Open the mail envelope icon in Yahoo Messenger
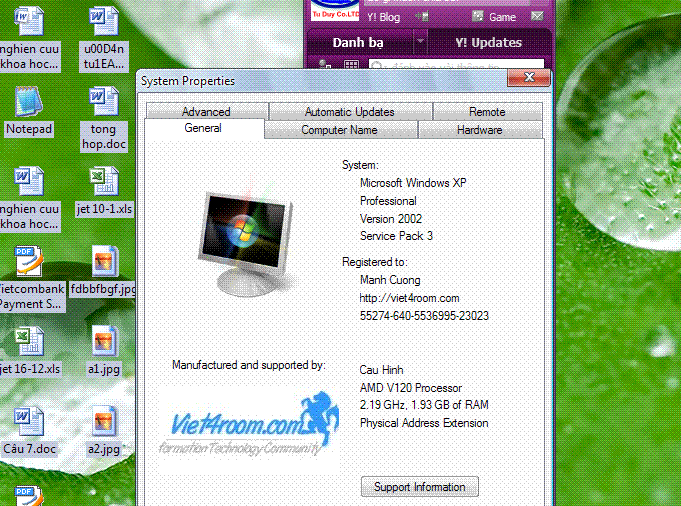The width and height of the screenshot is (681, 506). [x=537, y=17]
